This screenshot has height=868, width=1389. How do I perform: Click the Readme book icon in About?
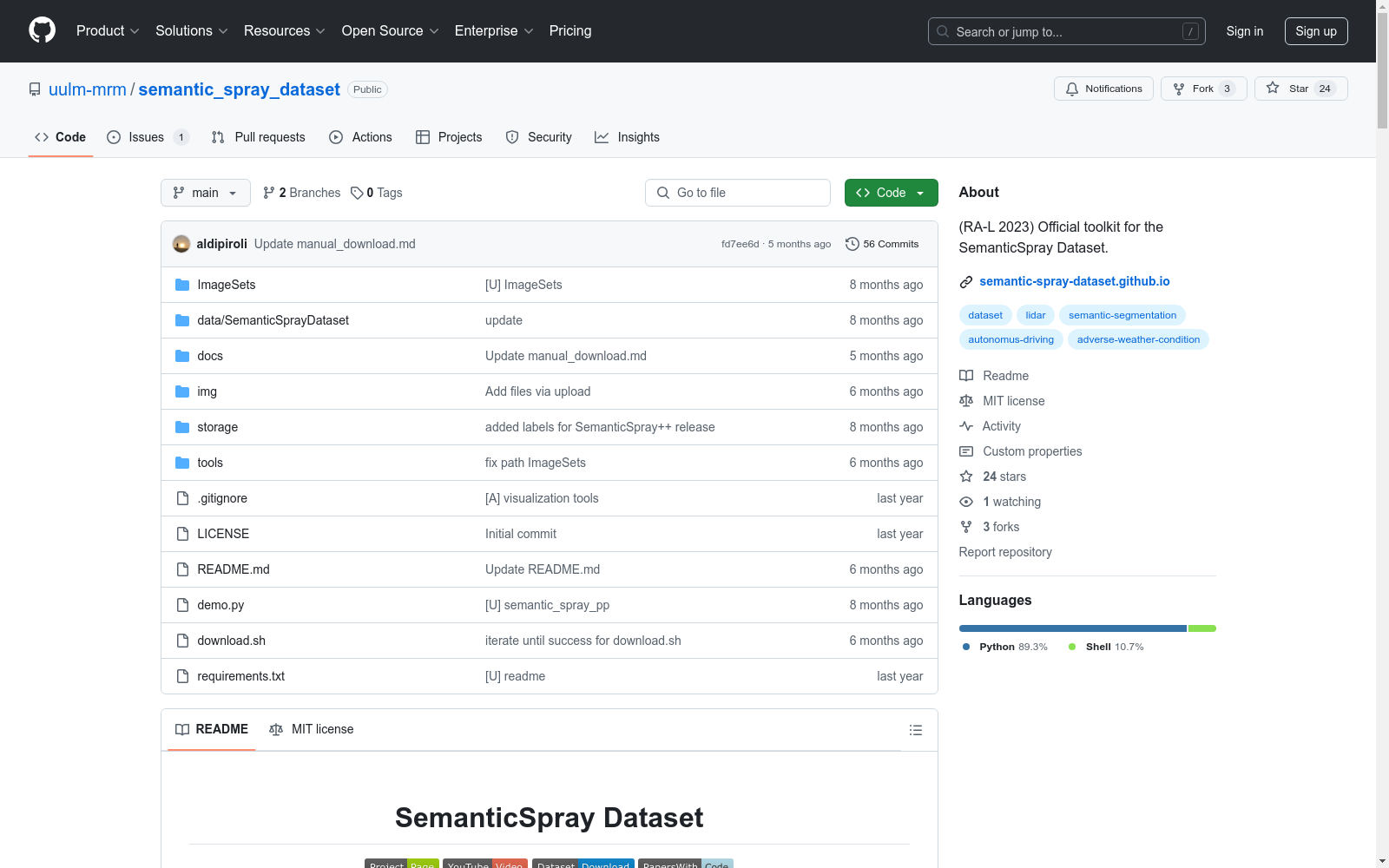click(x=966, y=376)
